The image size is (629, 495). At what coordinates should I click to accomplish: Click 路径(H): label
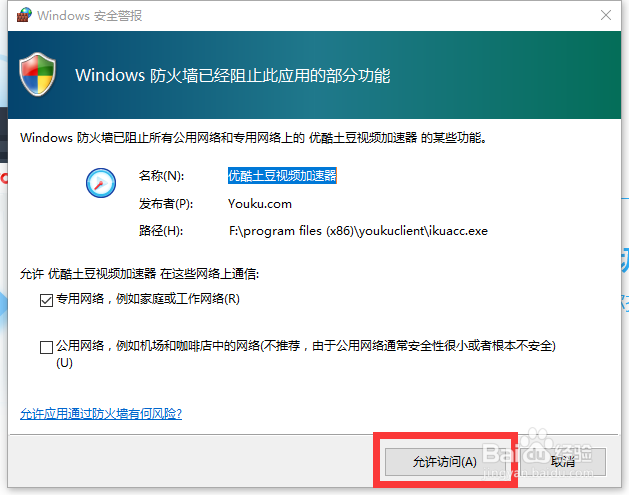[x=161, y=231]
